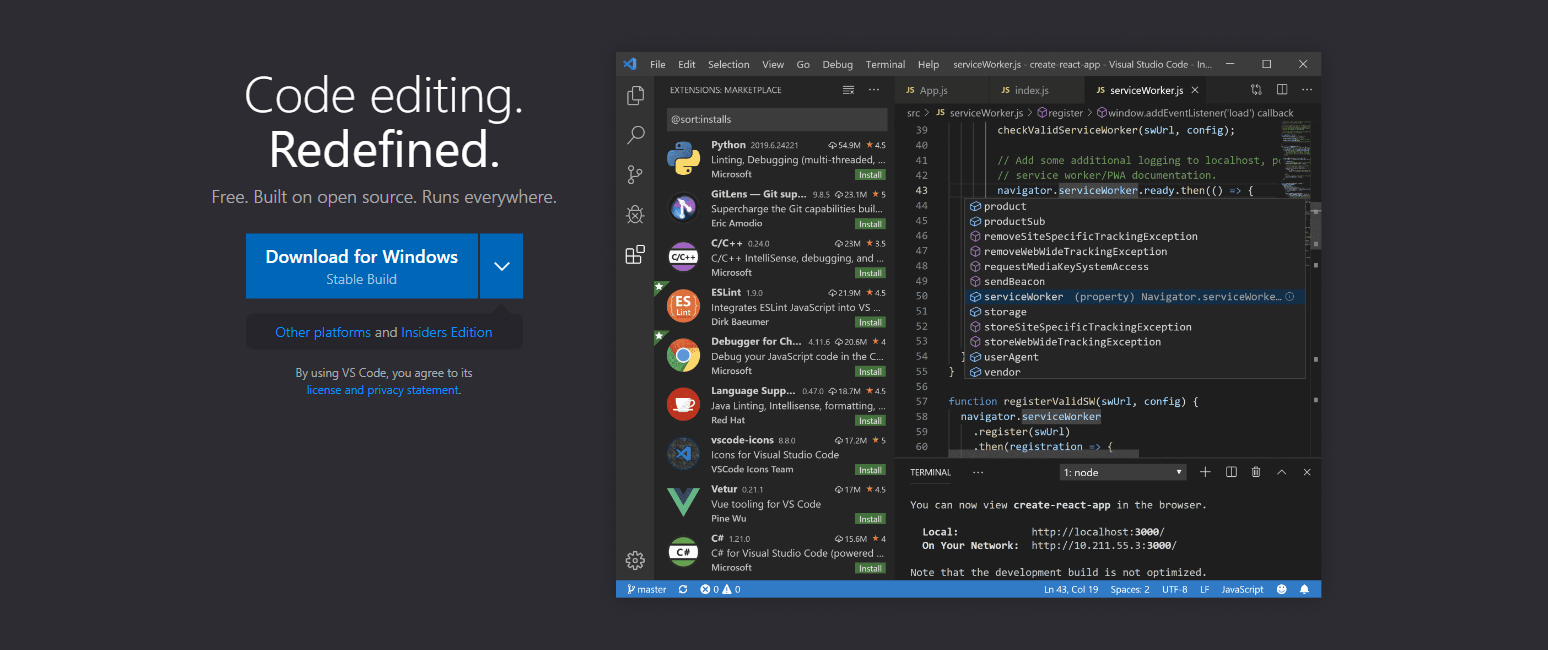
Task: Open notifications bell in status bar
Action: click(x=1304, y=590)
